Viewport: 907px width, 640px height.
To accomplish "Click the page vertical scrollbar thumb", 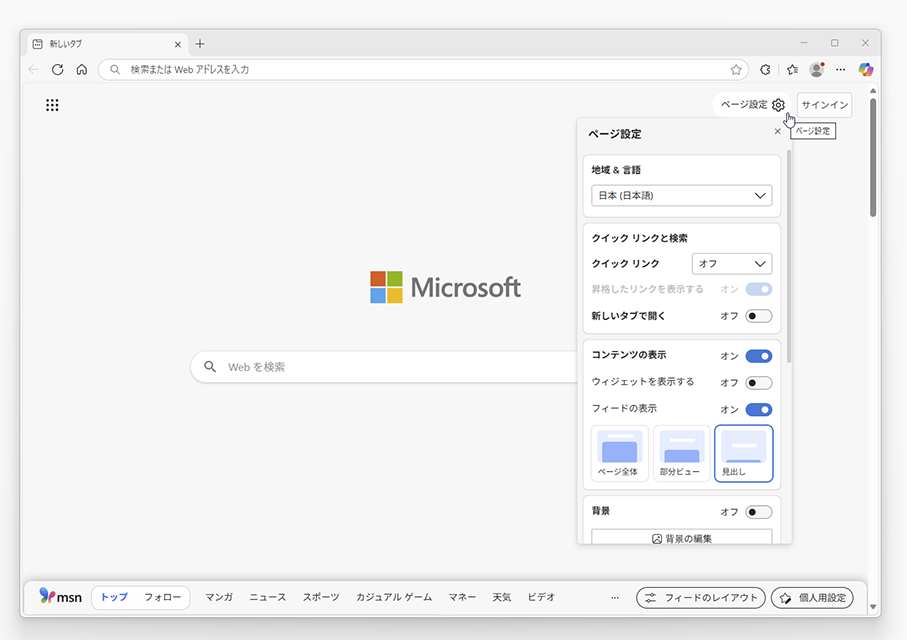I will tap(873, 157).
